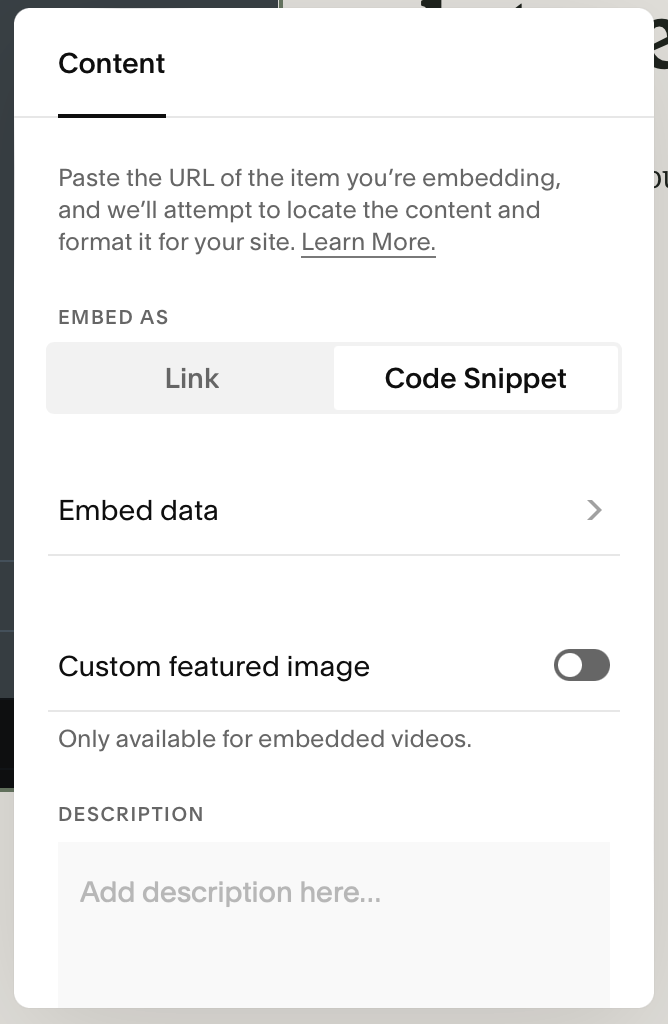Screen dimensions: 668x1024
Task: Open the Learn More link
Action: click(368, 242)
